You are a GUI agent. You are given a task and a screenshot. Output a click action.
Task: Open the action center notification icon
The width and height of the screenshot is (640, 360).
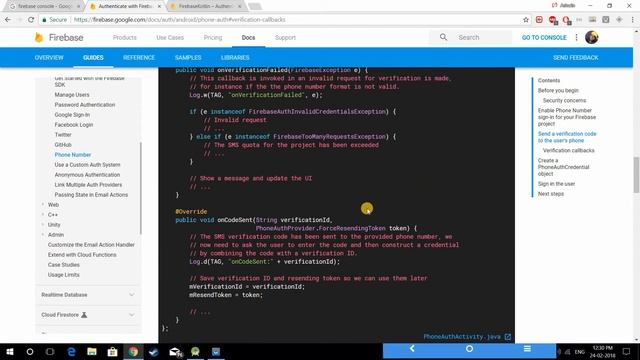626,351
